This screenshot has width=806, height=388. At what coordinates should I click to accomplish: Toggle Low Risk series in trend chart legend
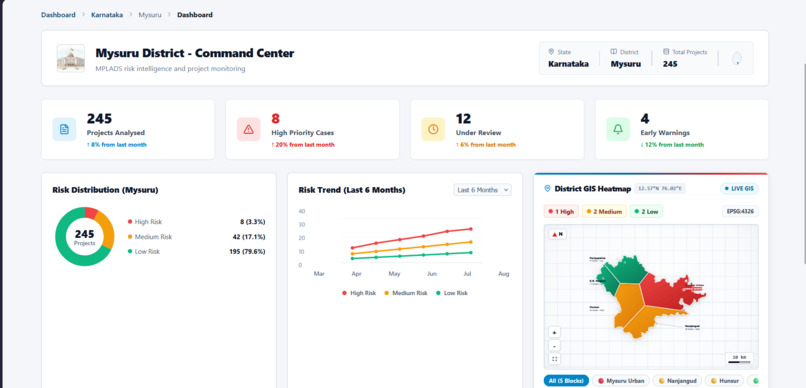point(452,293)
